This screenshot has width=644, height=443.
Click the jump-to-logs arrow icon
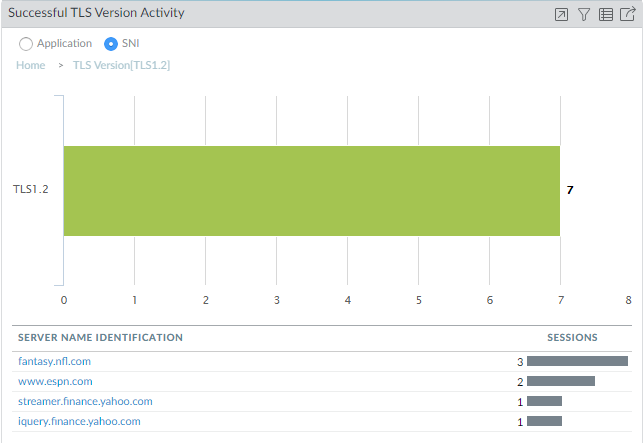[x=562, y=14]
